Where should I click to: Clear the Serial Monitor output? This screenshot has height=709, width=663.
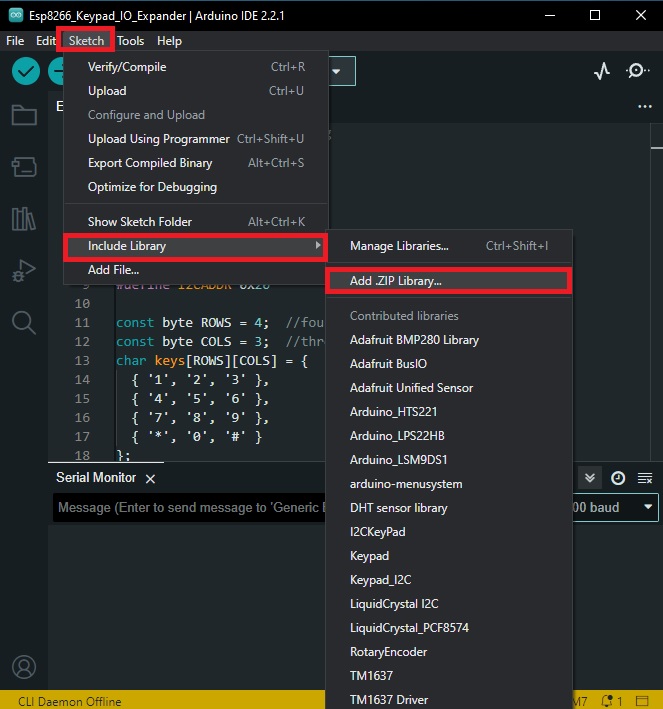pos(645,478)
